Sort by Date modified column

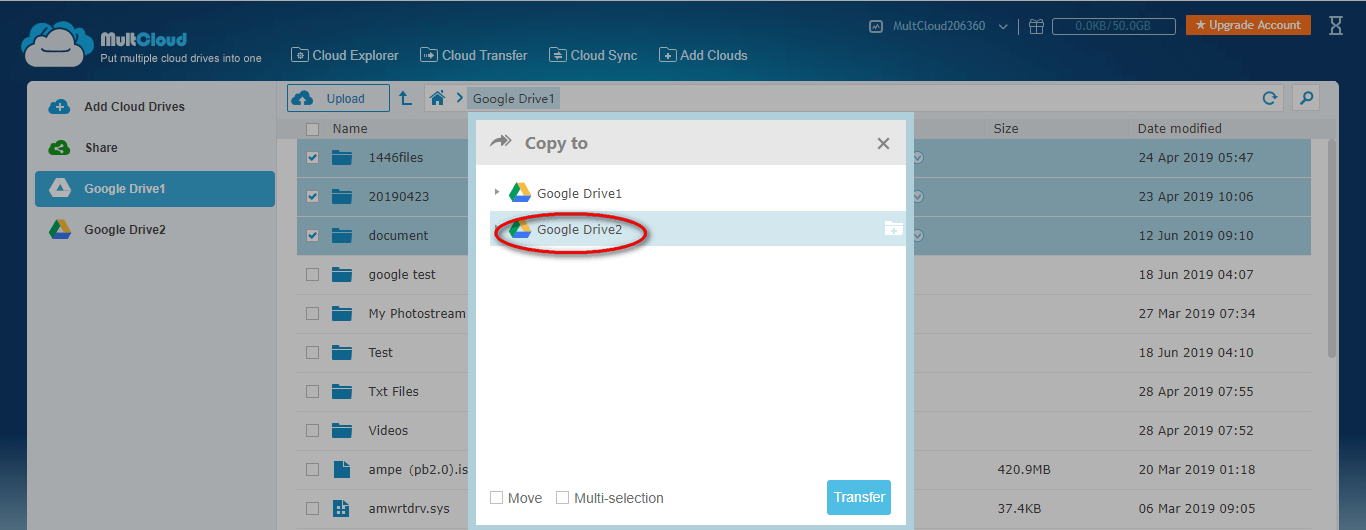coord(1180,128)
